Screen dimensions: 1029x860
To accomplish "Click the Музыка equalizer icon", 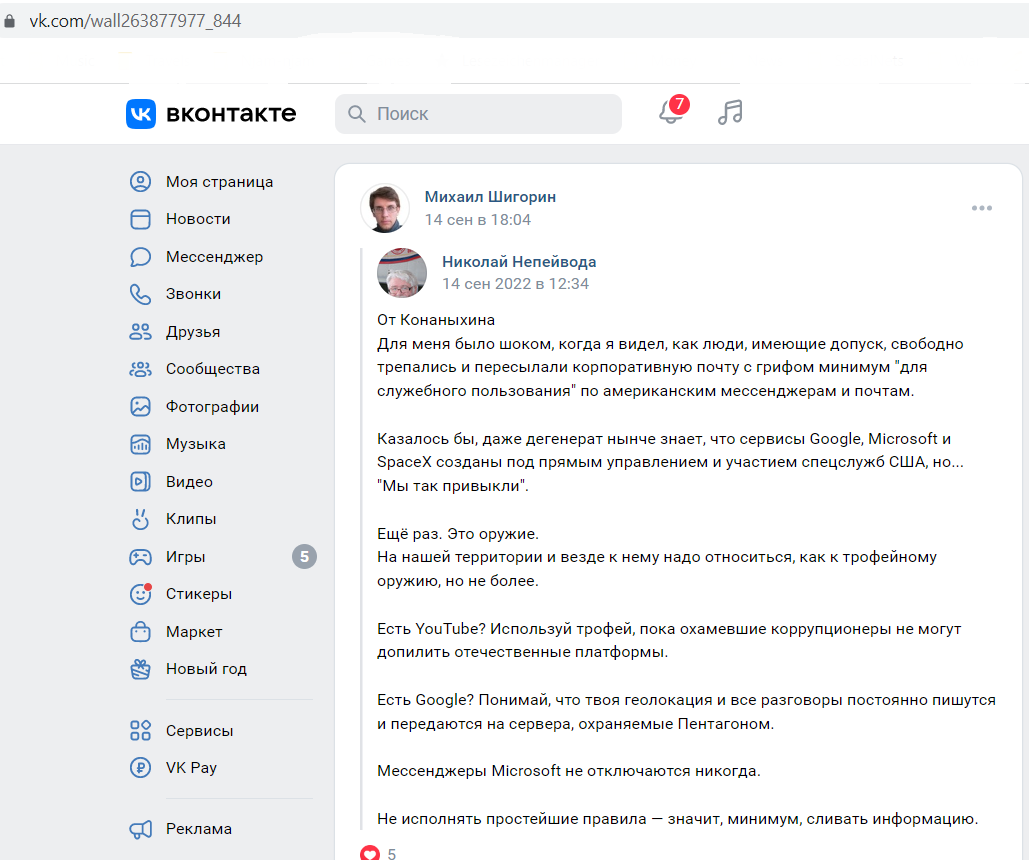I will (140, 444).
